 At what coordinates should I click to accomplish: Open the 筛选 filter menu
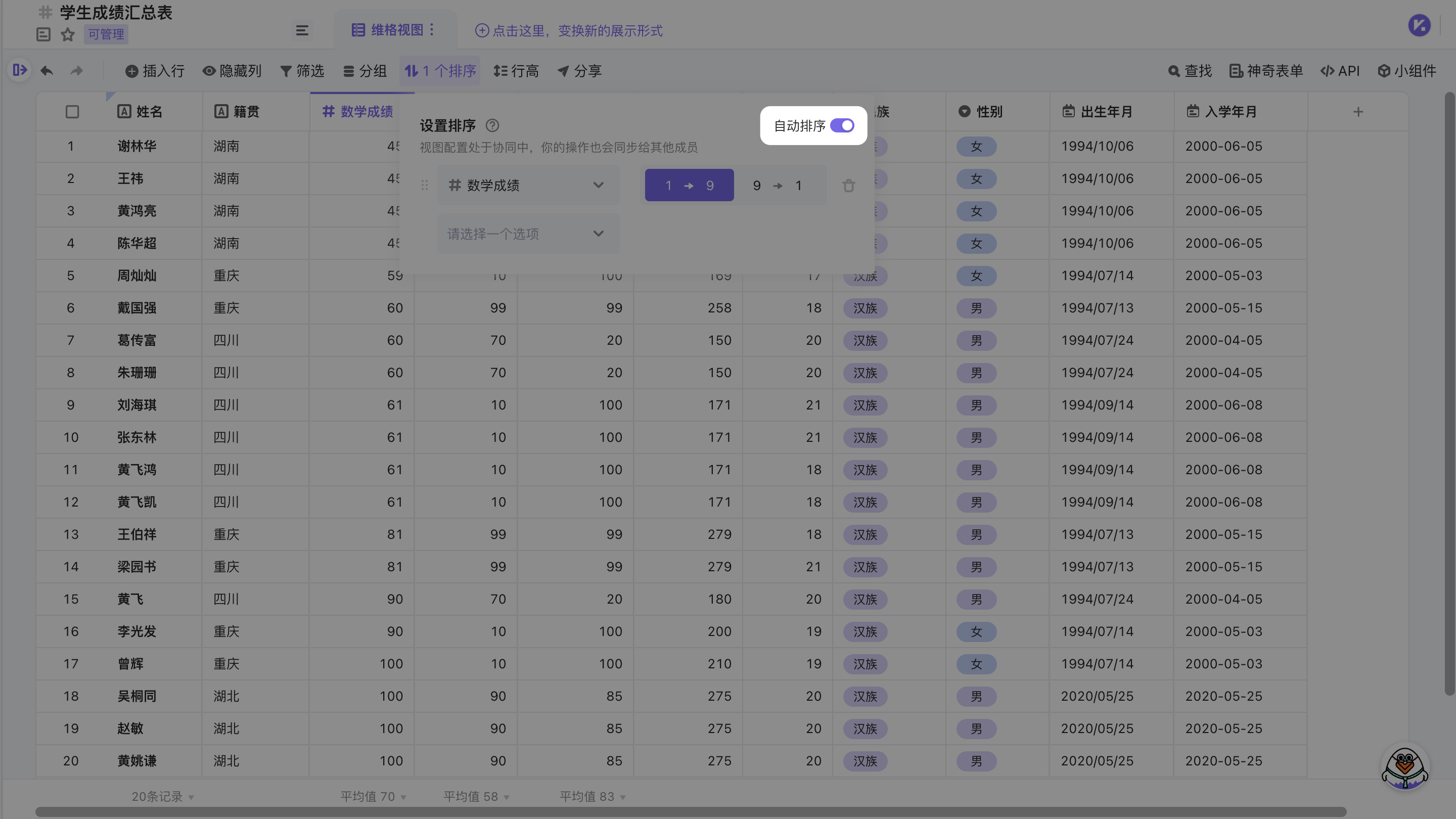coord(302,71)
